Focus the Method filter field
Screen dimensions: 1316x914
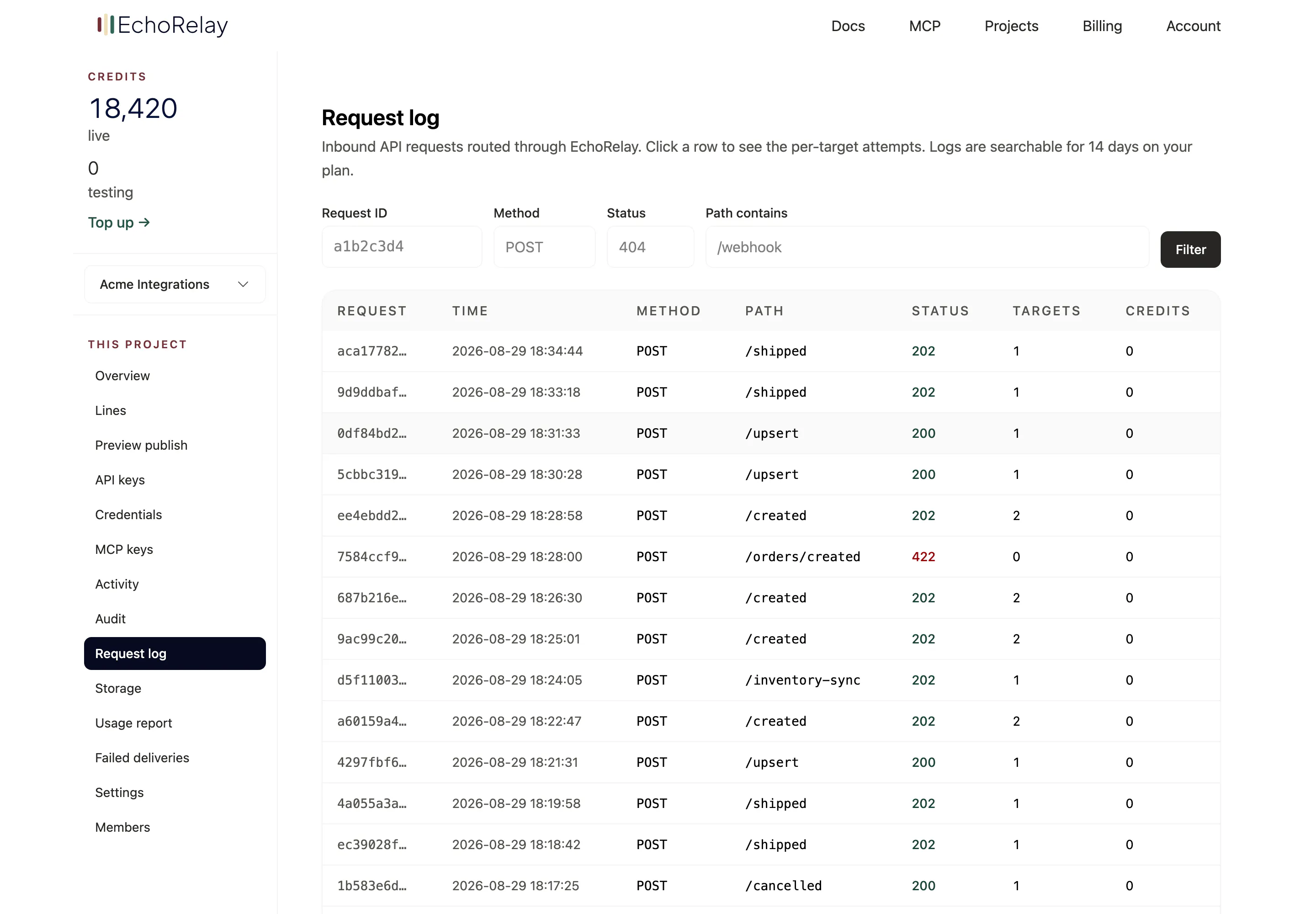(544, 247)
